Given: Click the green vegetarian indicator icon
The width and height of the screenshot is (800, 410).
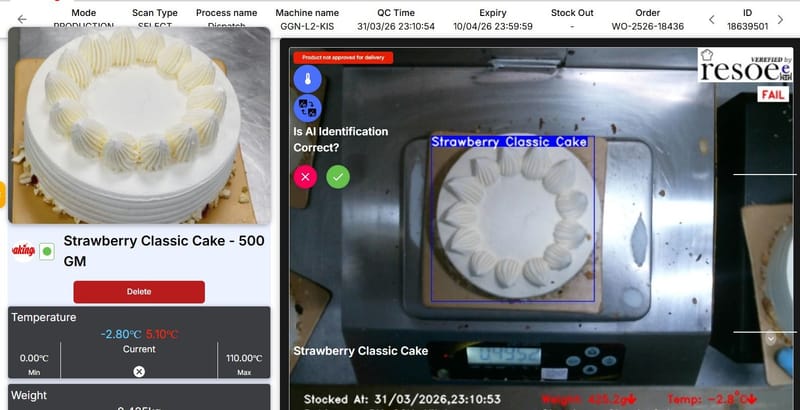Looking at the screenshot, I should pos(47,251).
